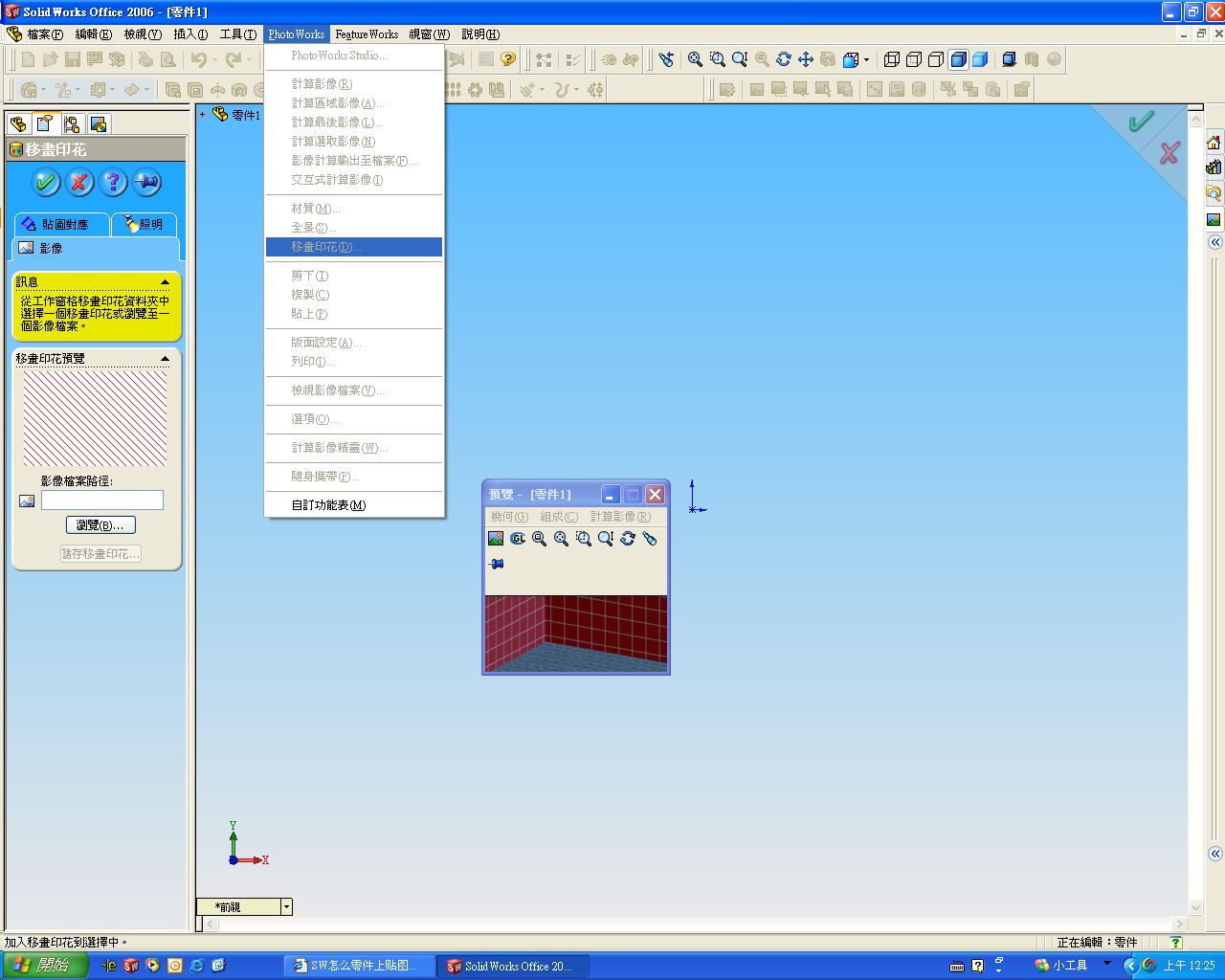1225x980 pixels.
Task: Open the ConfigurationManager tab icon
Action: click(x=72, y=123)
